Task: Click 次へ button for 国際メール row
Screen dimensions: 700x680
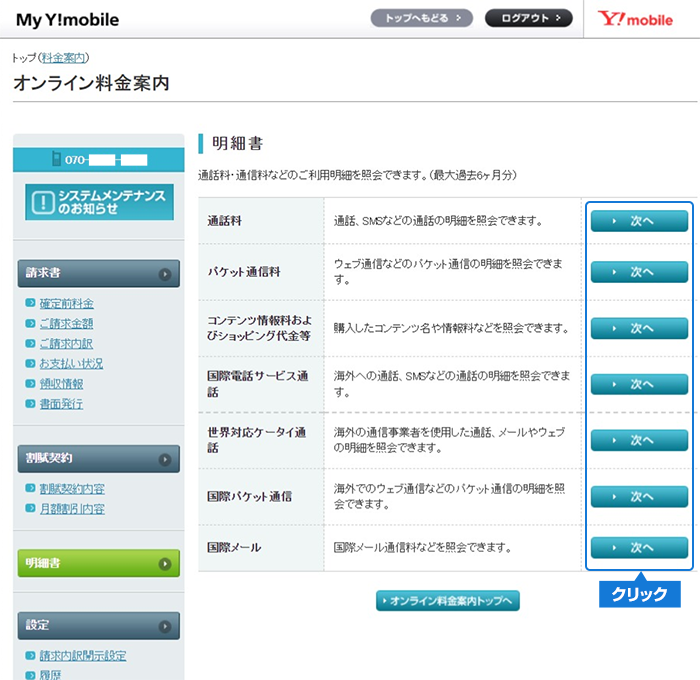Action: [639, 547]
